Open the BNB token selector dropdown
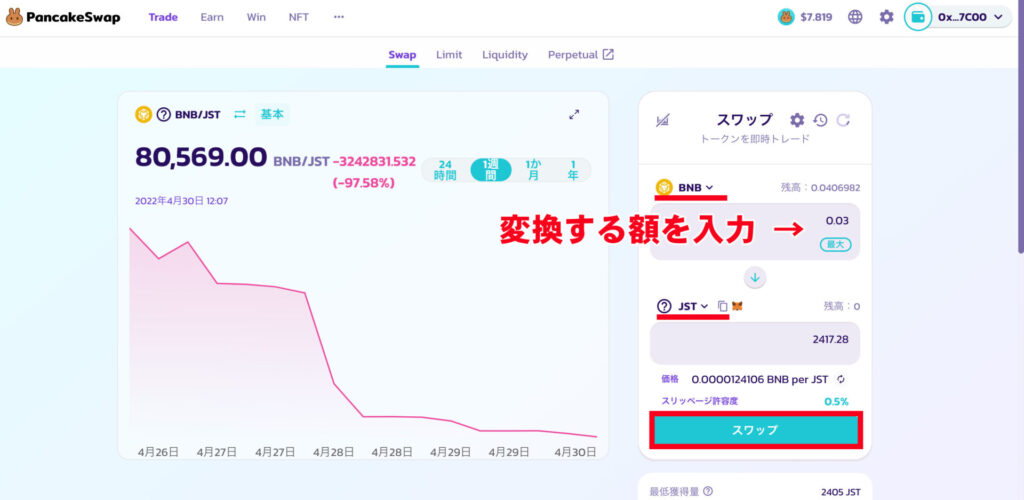The image size is (1024, 500). 685,187
